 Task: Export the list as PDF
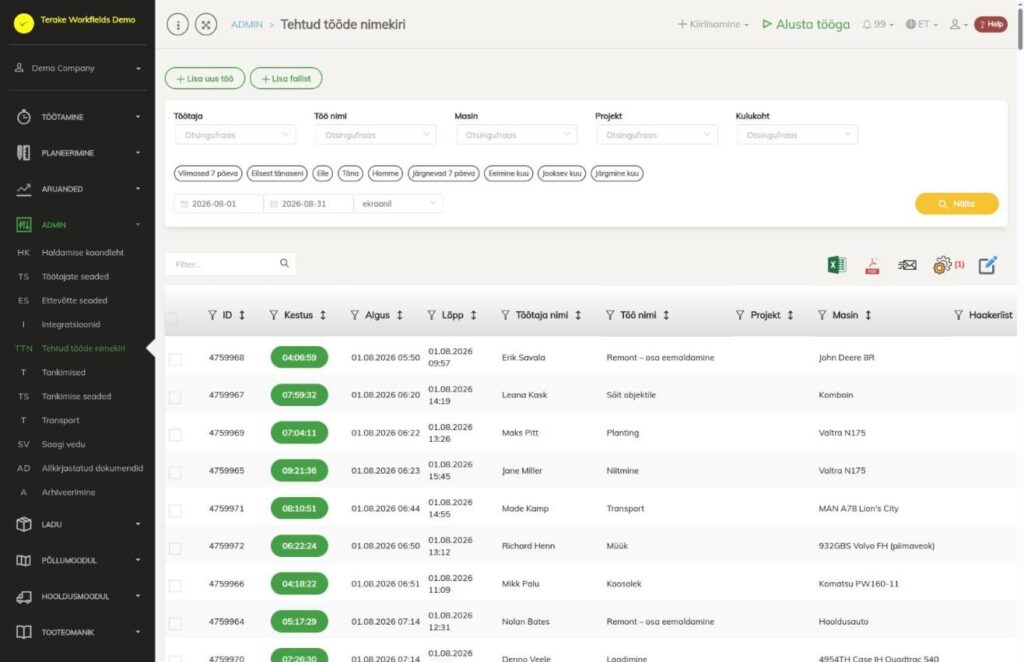point(872,265)
